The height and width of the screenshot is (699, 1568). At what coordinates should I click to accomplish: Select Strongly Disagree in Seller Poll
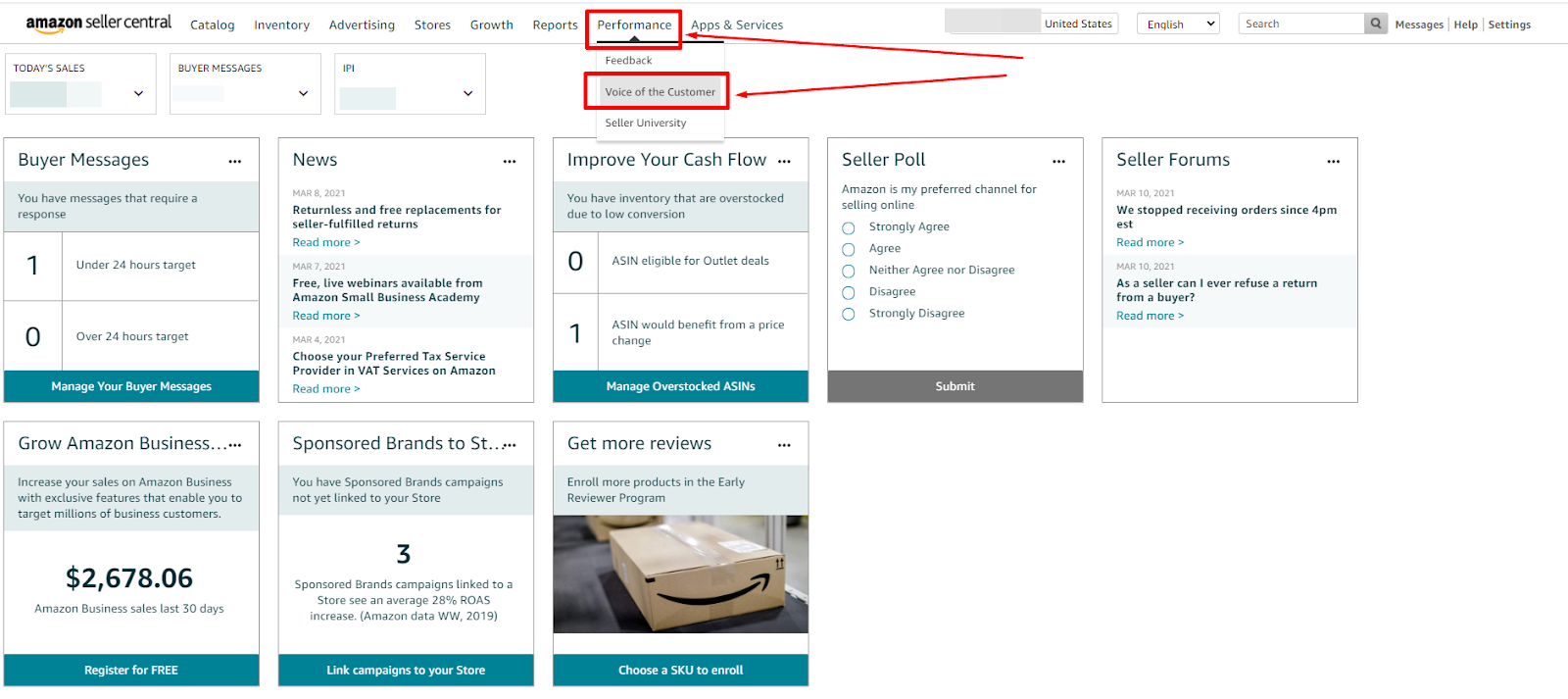click(849, 314)
